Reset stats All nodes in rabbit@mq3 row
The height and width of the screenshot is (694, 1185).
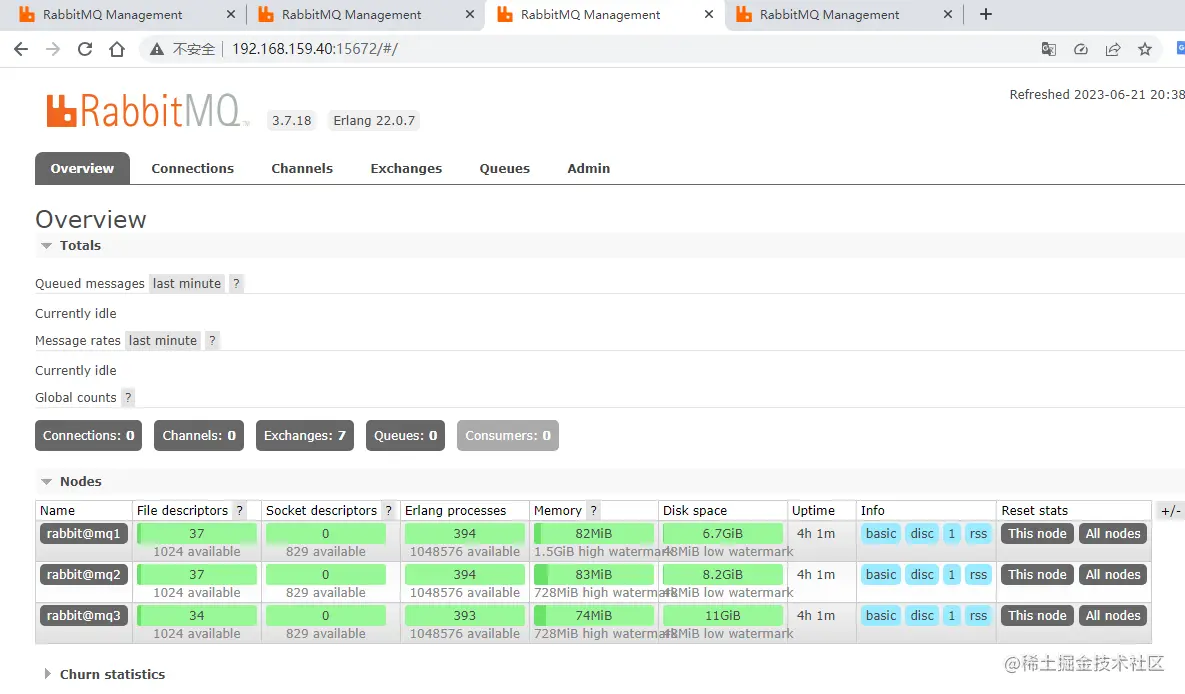point(1112,615)
